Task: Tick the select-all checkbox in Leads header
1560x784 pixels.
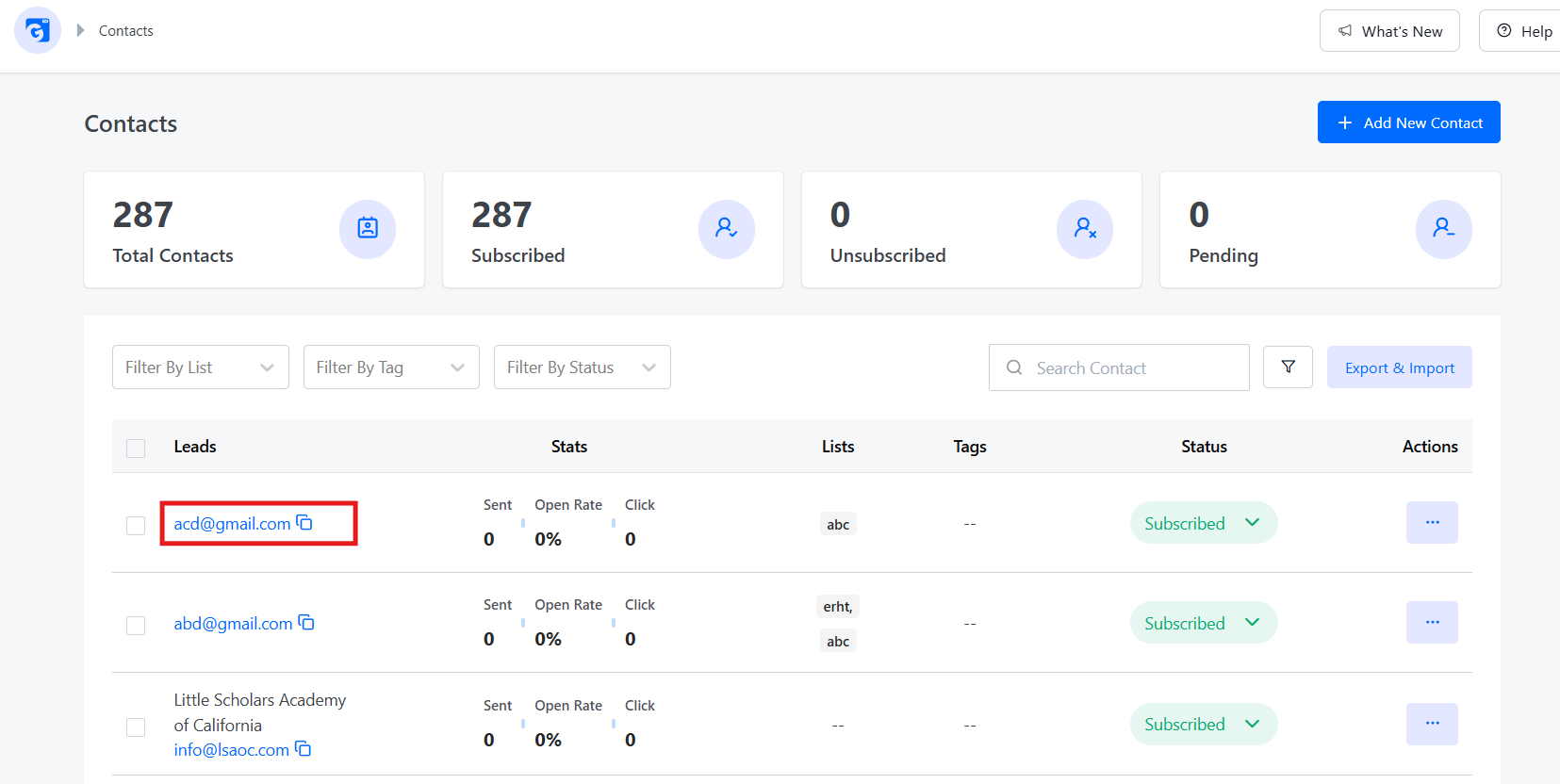Action: click(x=136, y=448)
